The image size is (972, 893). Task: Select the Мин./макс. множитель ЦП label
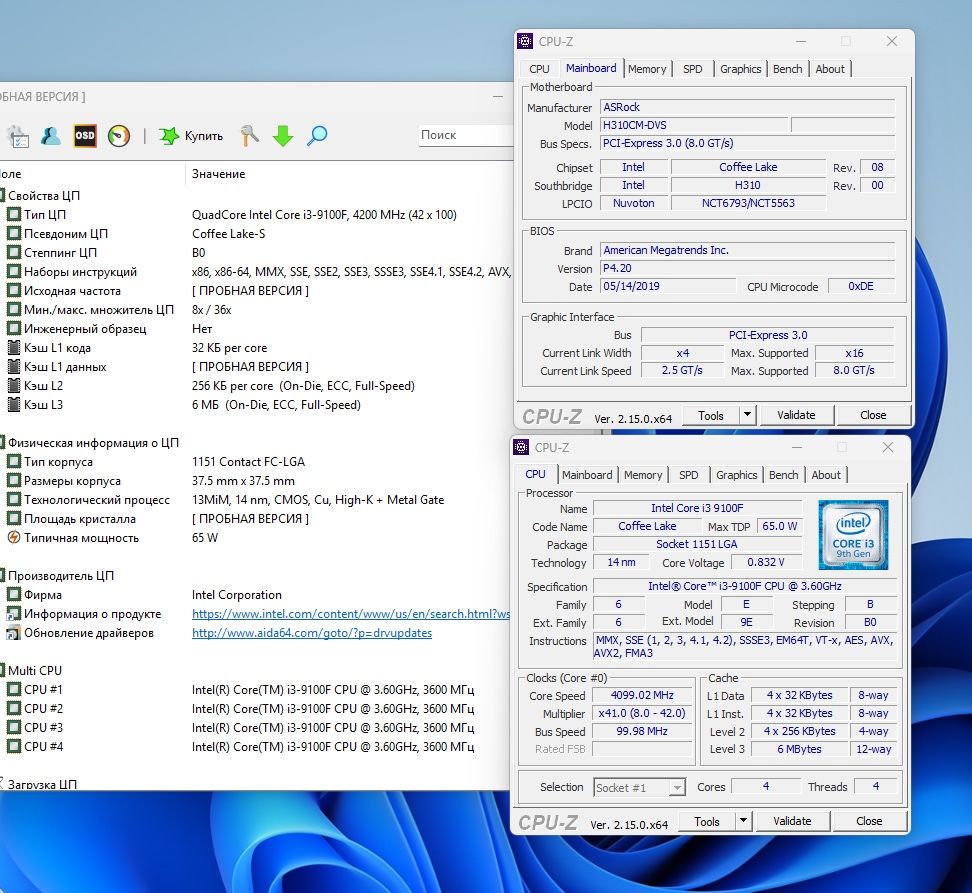(x=99, y=310)
